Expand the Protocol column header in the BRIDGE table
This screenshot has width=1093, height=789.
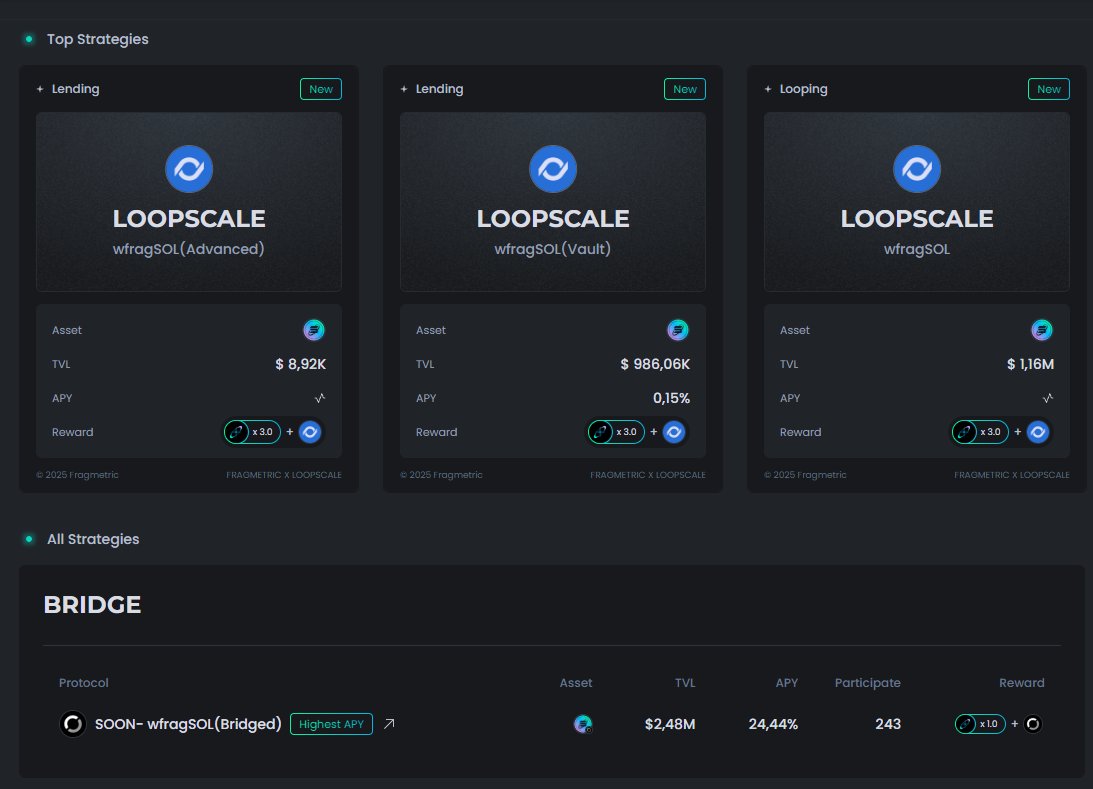tap(83, 682)
